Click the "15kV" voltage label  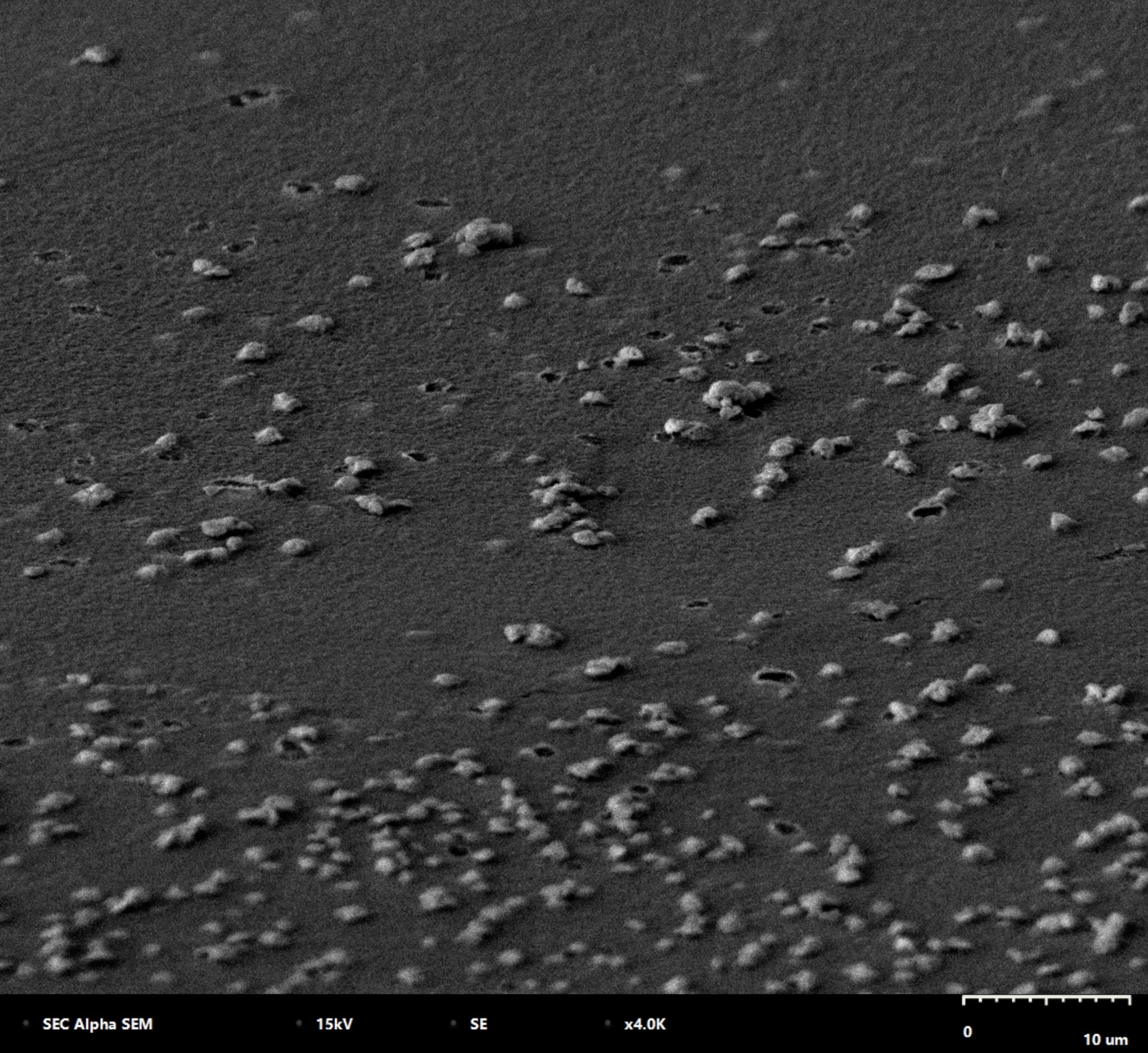pos(335,1024)
